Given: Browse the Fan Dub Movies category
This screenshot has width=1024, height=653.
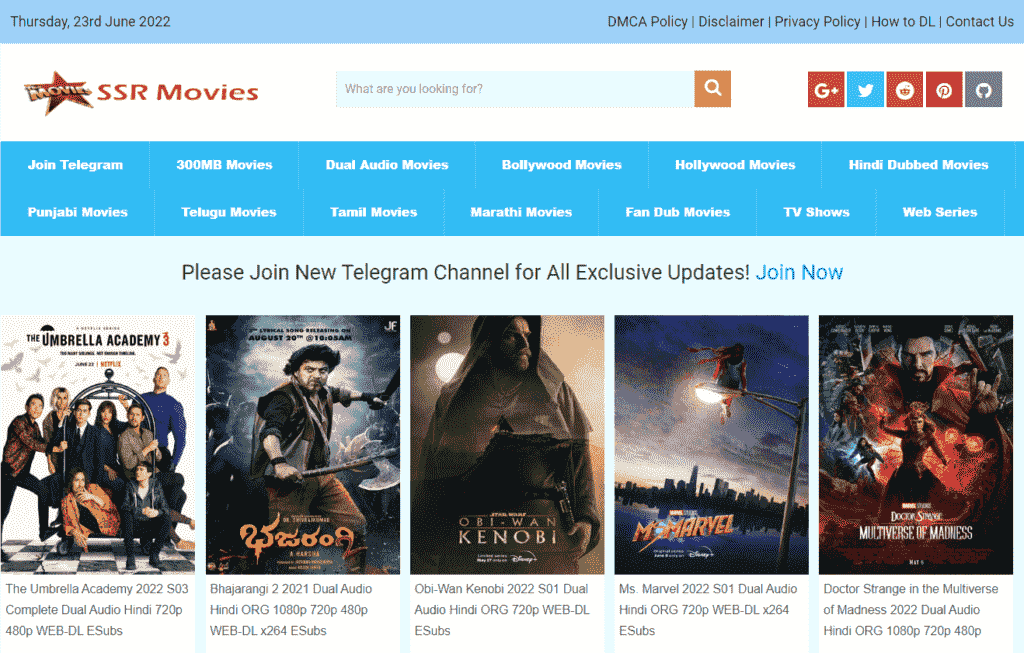Looking at the screenshot, I should [678, 212].
